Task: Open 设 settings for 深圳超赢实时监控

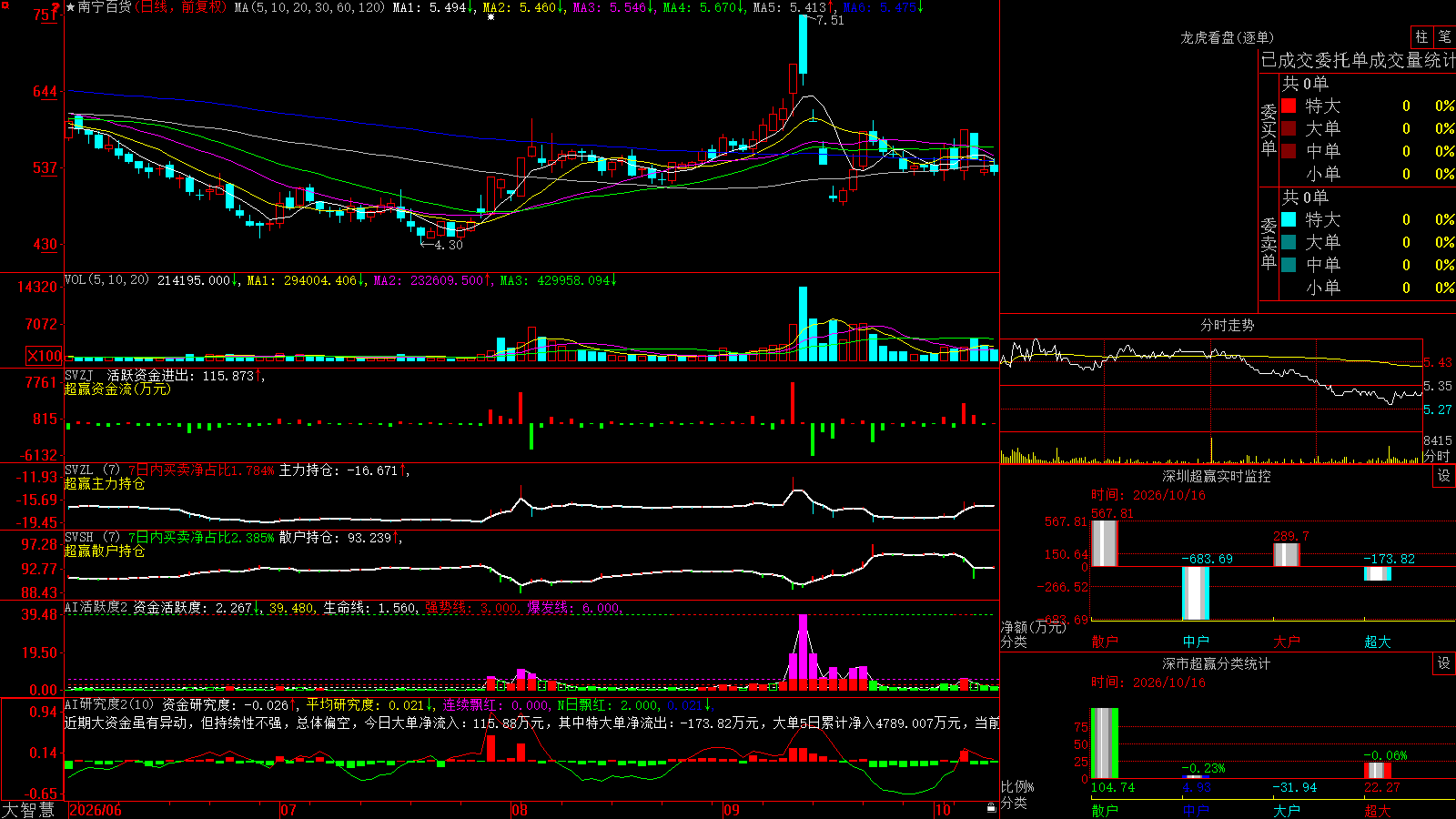Action: click(1444, 476)
